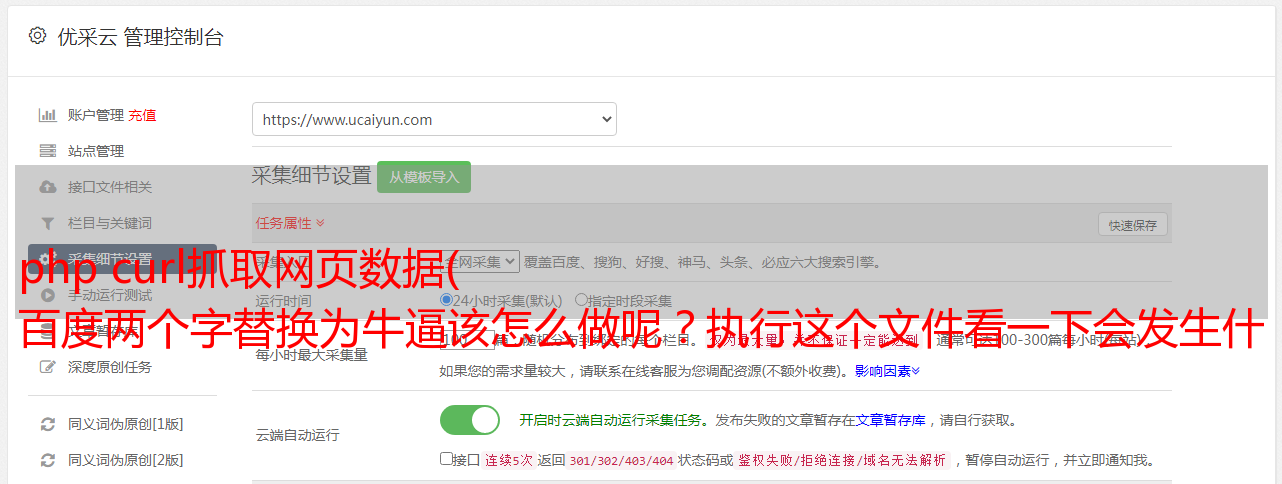
Task: Click the refresh icon for 同义词伪原创[2版]
Action: pos(47,460)
